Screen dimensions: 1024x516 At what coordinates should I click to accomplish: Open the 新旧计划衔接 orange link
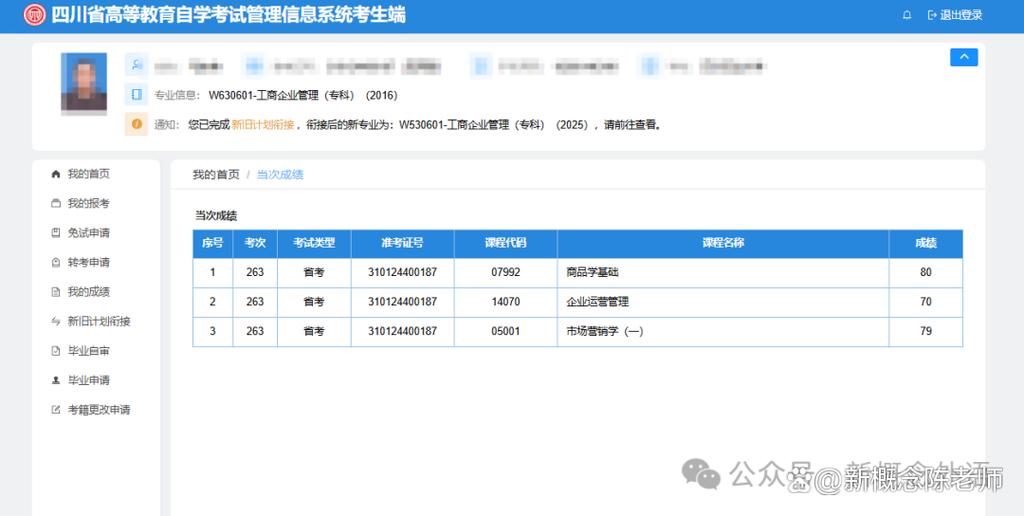263,125
